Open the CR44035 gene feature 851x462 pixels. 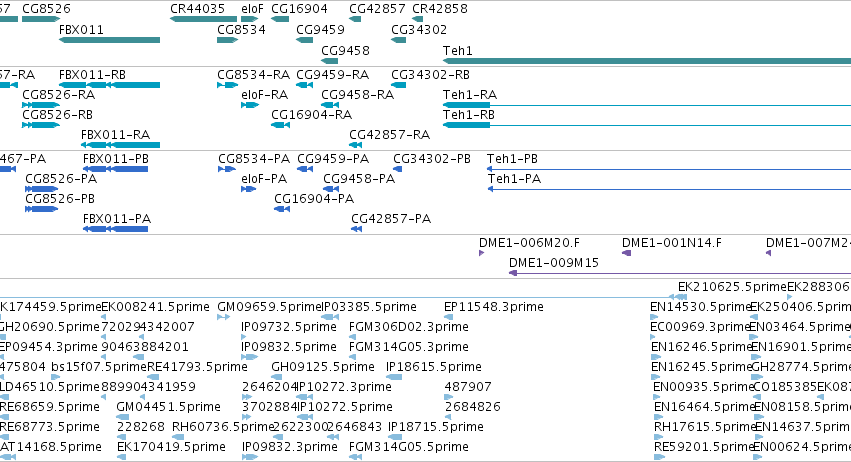203,19
